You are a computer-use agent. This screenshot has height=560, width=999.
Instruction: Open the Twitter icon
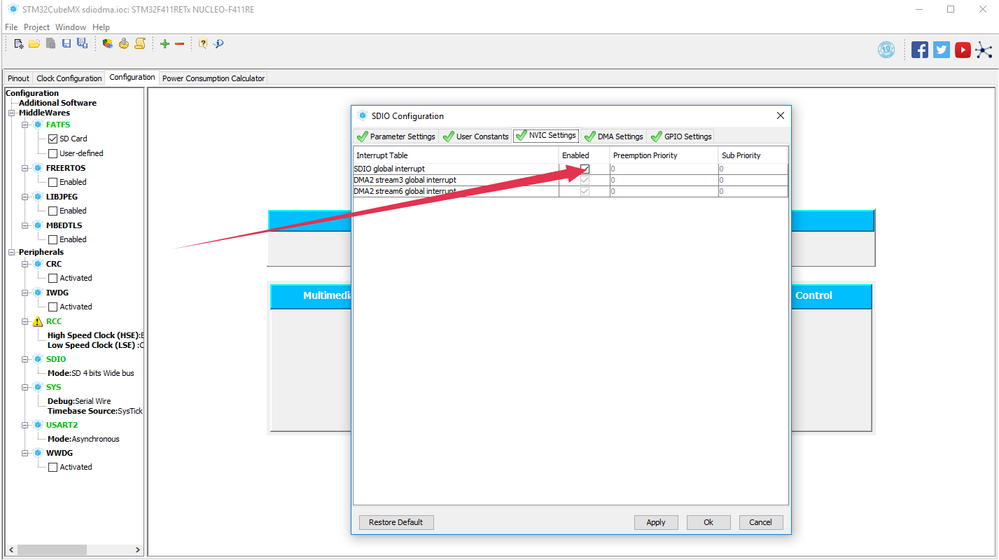click(x=941, y=50)
